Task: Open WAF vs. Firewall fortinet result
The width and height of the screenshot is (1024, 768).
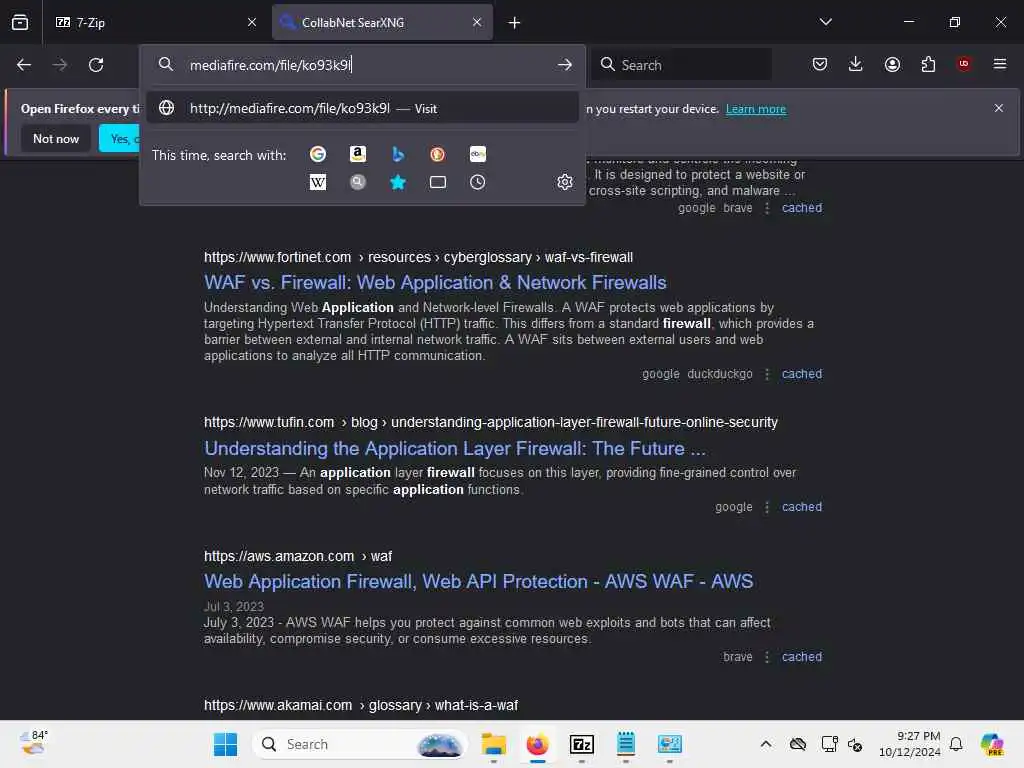Action: click(435, 283)
